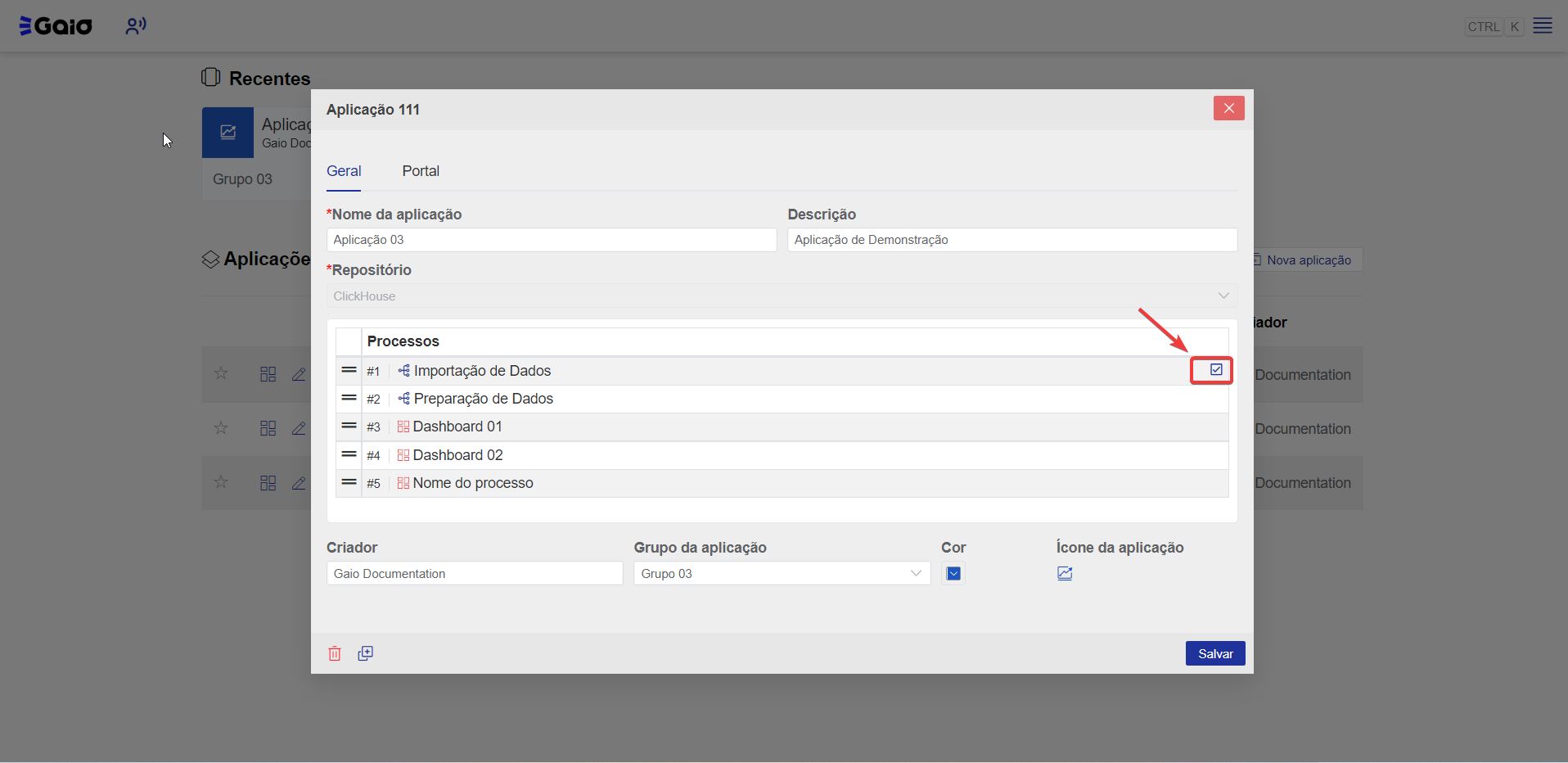Open the Cor color picker dropdown

tap(953, 574)
